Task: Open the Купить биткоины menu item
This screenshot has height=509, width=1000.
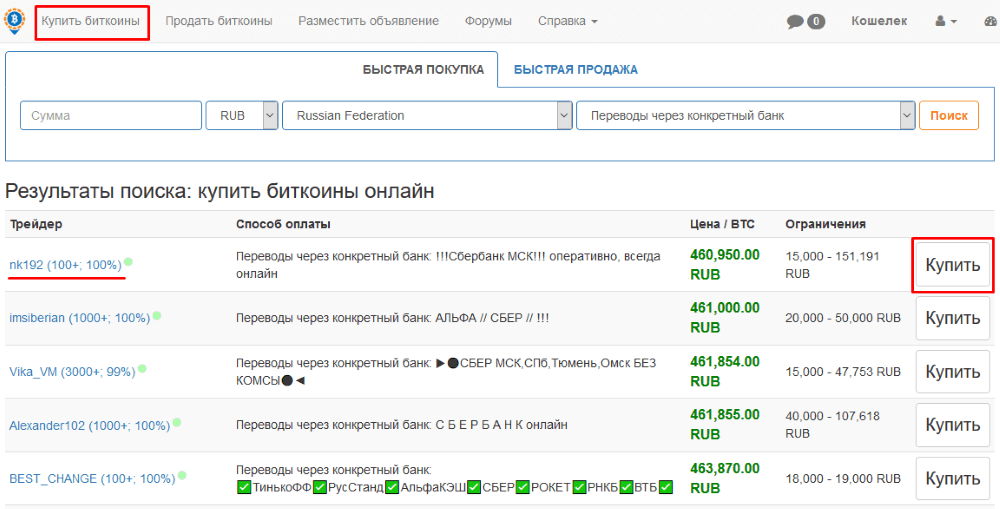Action: pyautogui.click(x=91, y=21)
